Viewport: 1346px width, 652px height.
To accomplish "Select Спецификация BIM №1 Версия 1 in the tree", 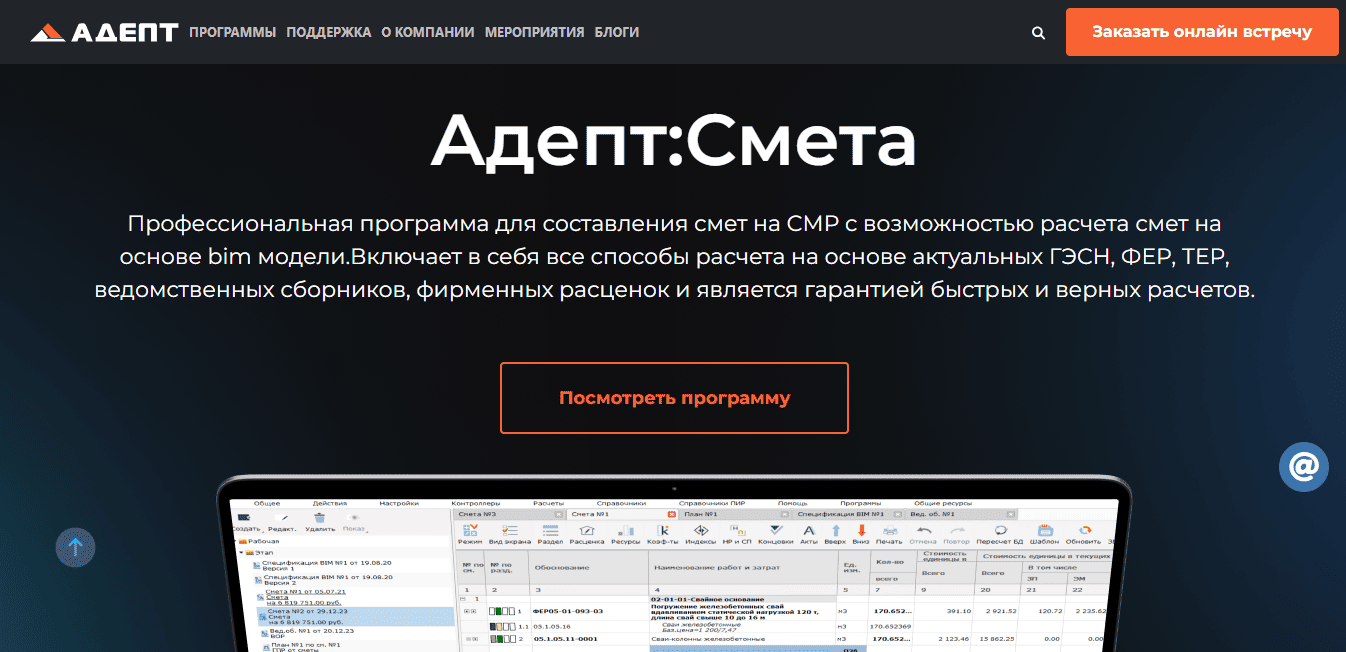I will click(x=327, y=565).
